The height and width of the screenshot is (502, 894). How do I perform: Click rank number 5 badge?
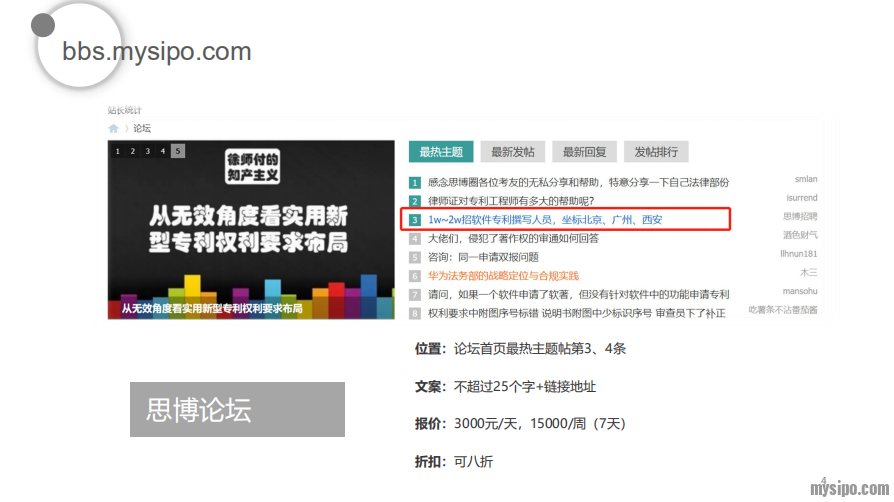[x=415, y=257]
